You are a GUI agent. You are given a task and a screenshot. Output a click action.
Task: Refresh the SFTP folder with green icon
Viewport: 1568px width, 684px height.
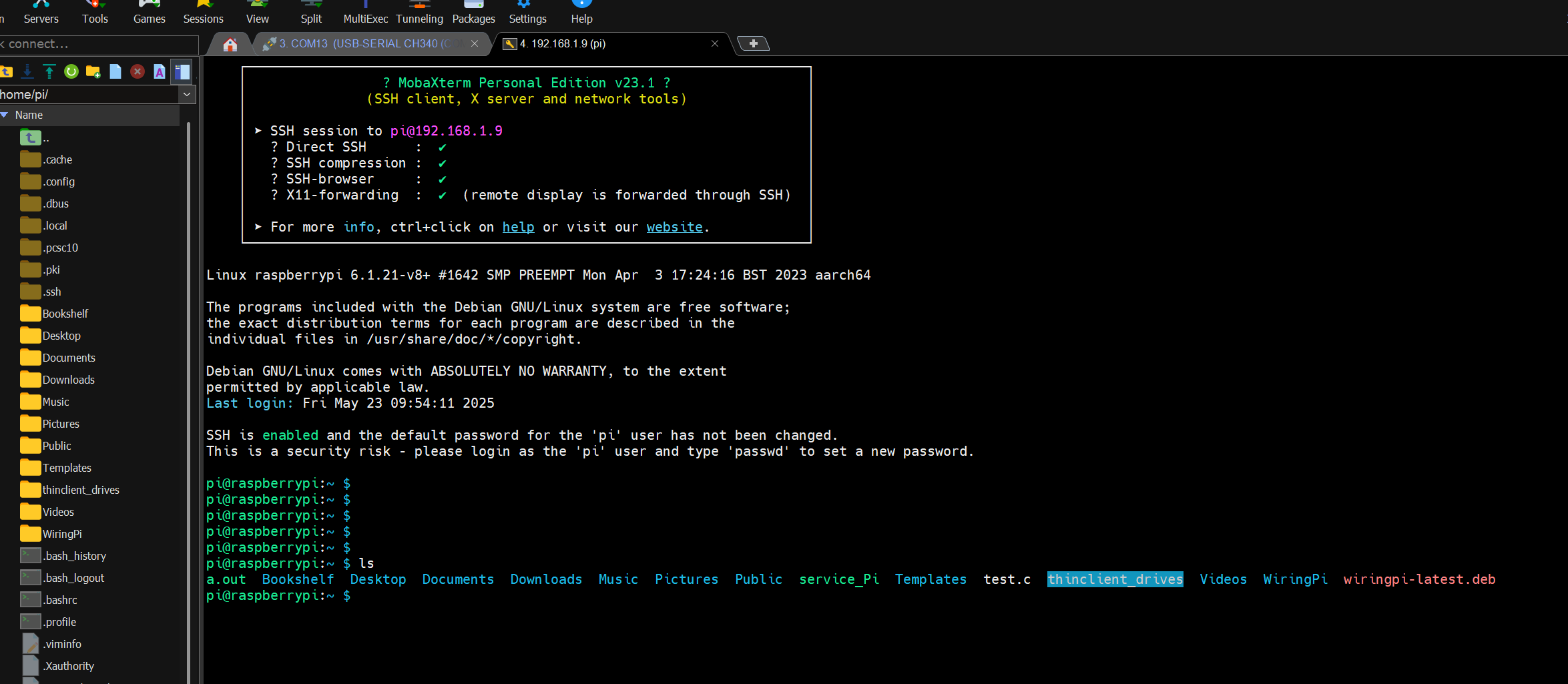[x=71, y=71]
